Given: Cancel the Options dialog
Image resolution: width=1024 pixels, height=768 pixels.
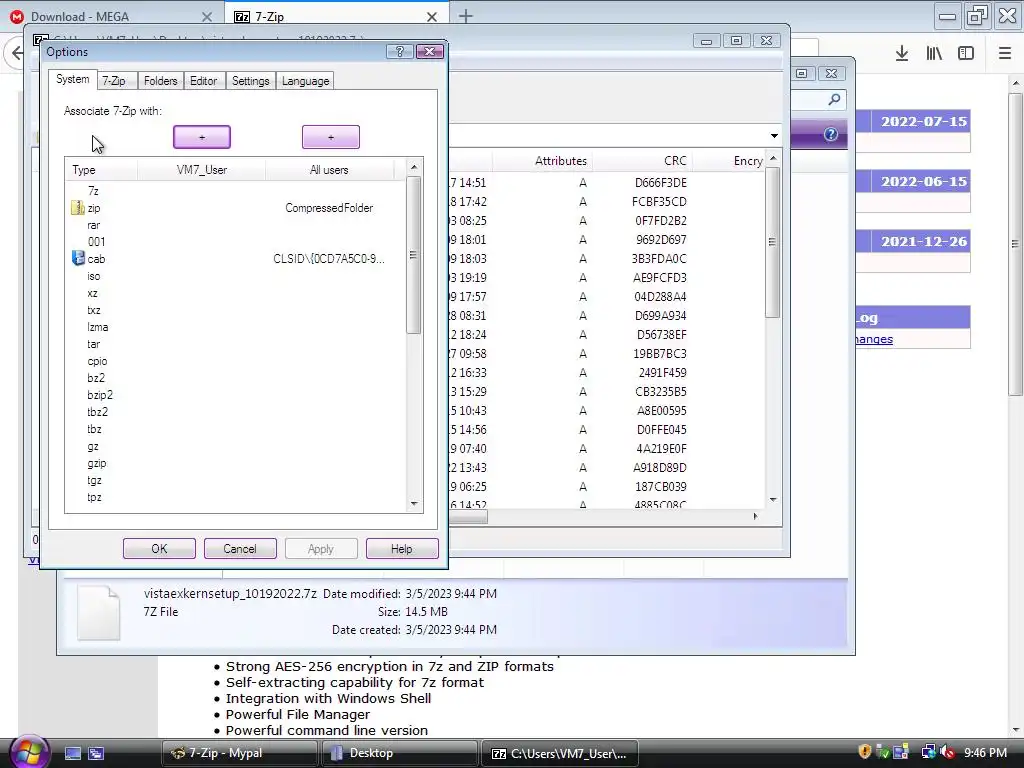Looking at the screenshot, I should [240, 549].
